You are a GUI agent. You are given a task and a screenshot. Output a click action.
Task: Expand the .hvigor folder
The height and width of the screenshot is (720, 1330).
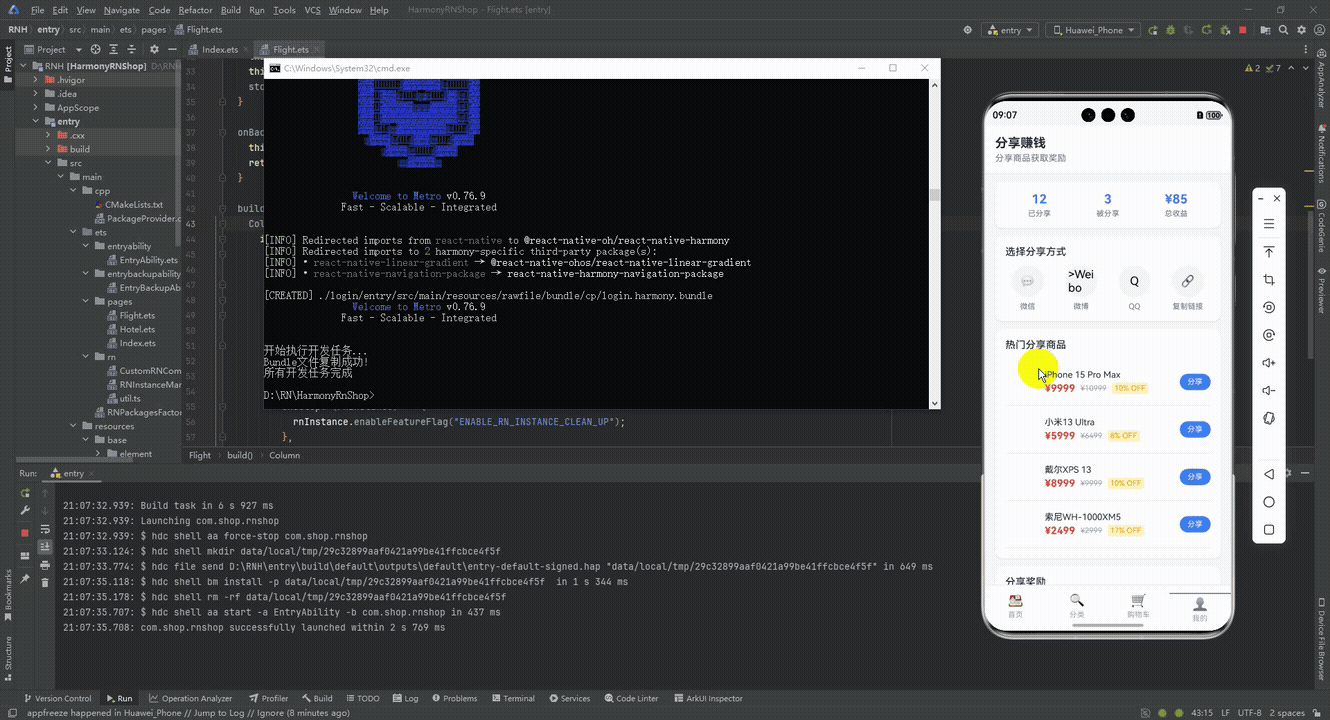point(36,80)
